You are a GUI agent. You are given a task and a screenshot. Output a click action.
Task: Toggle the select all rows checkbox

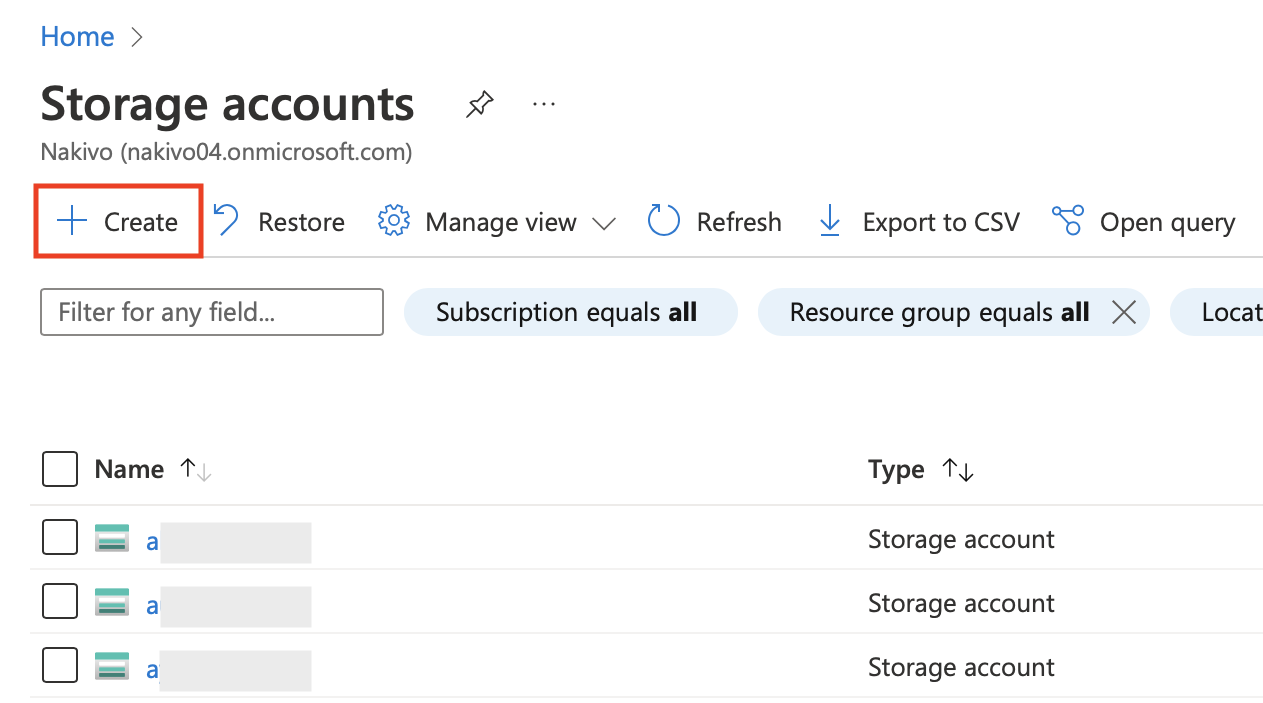[60, 469]
